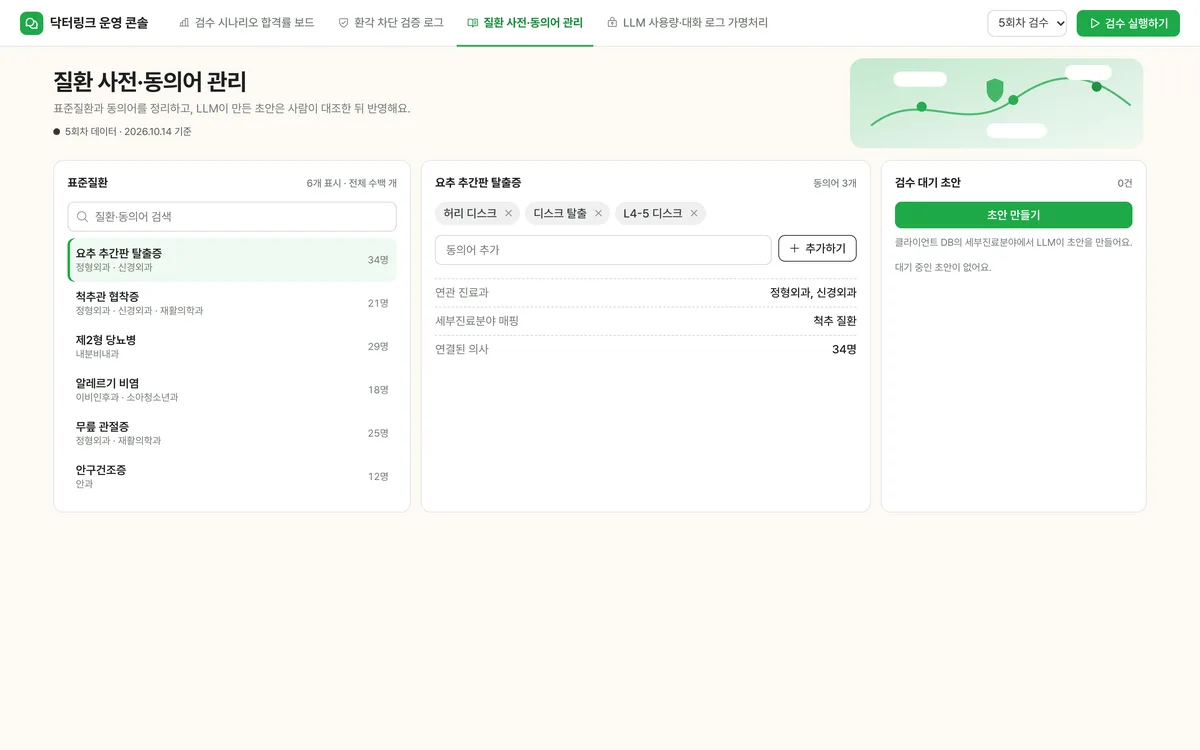
Task: Click the 허리 디스크 chip label
Action: pos(470,213)
